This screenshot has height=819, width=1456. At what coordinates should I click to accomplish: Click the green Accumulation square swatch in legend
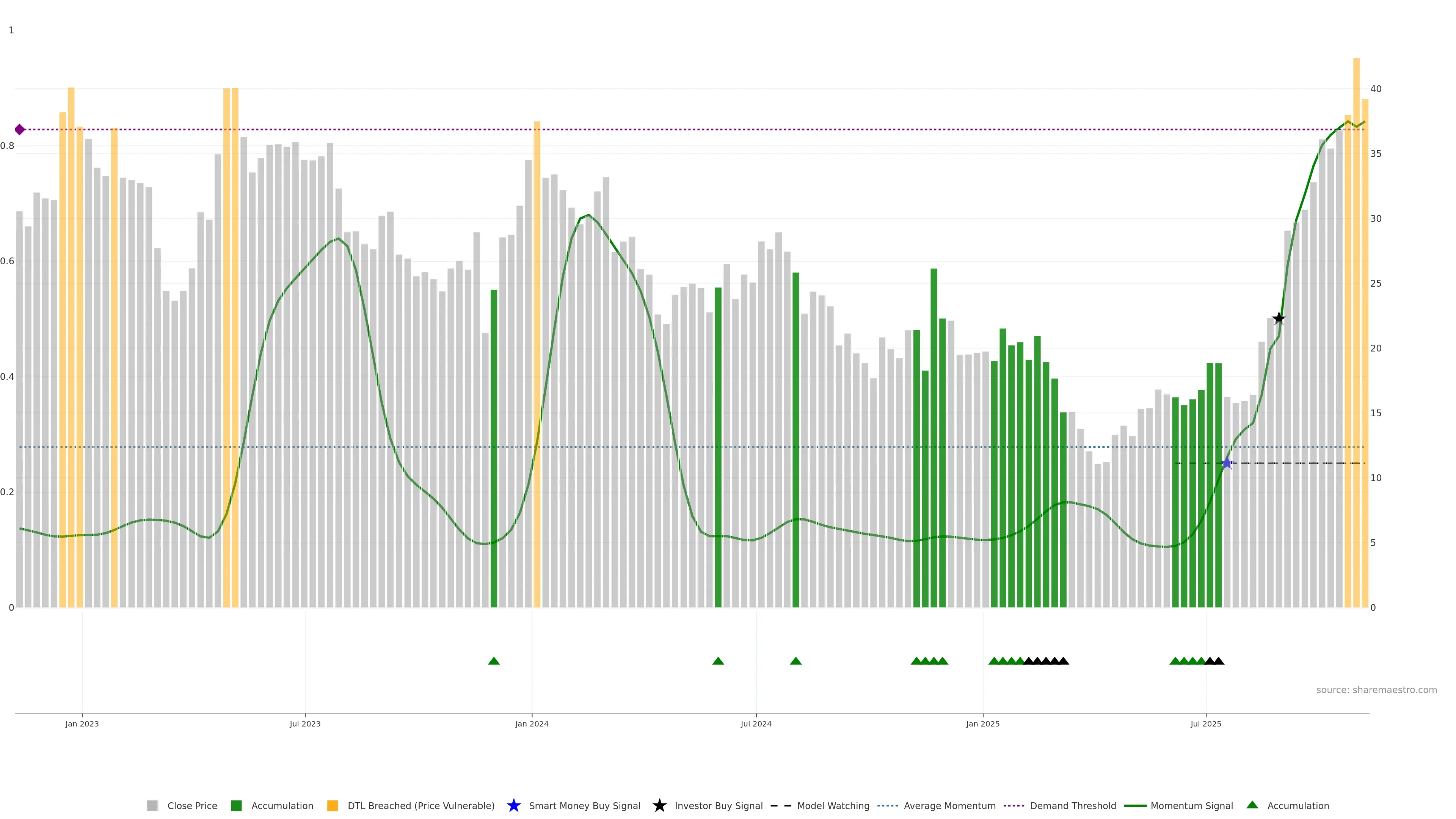tap(236, 805)
